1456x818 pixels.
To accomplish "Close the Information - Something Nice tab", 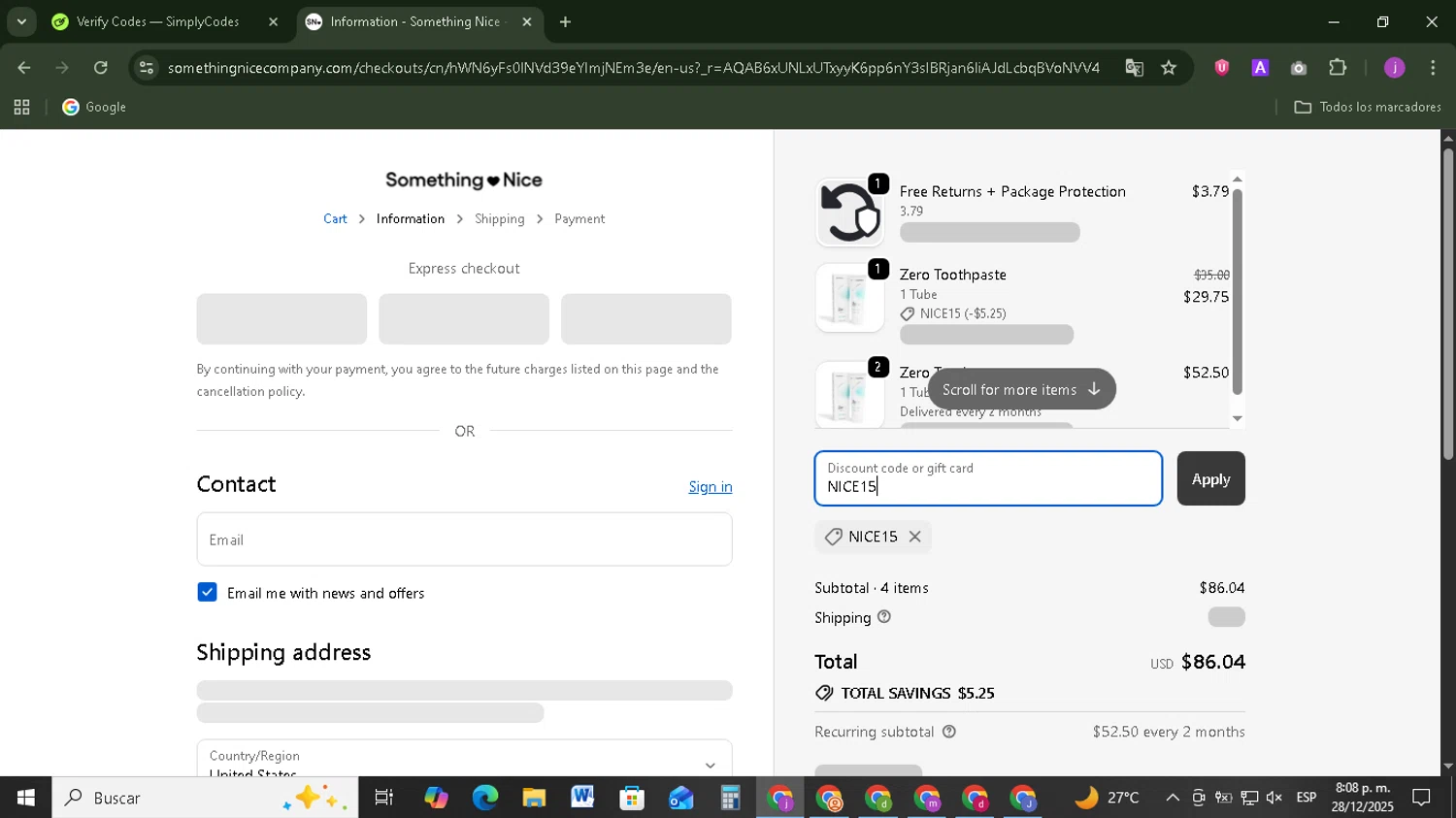I will [x=527, y=21].
